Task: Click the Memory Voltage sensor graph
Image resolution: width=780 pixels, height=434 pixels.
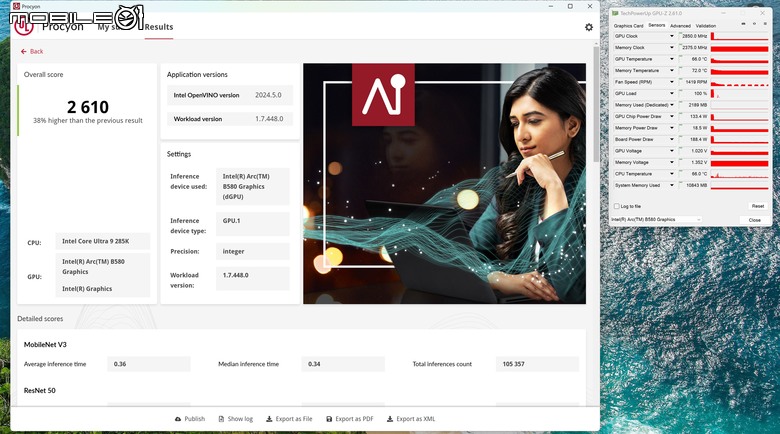Action: pos(740,162)
